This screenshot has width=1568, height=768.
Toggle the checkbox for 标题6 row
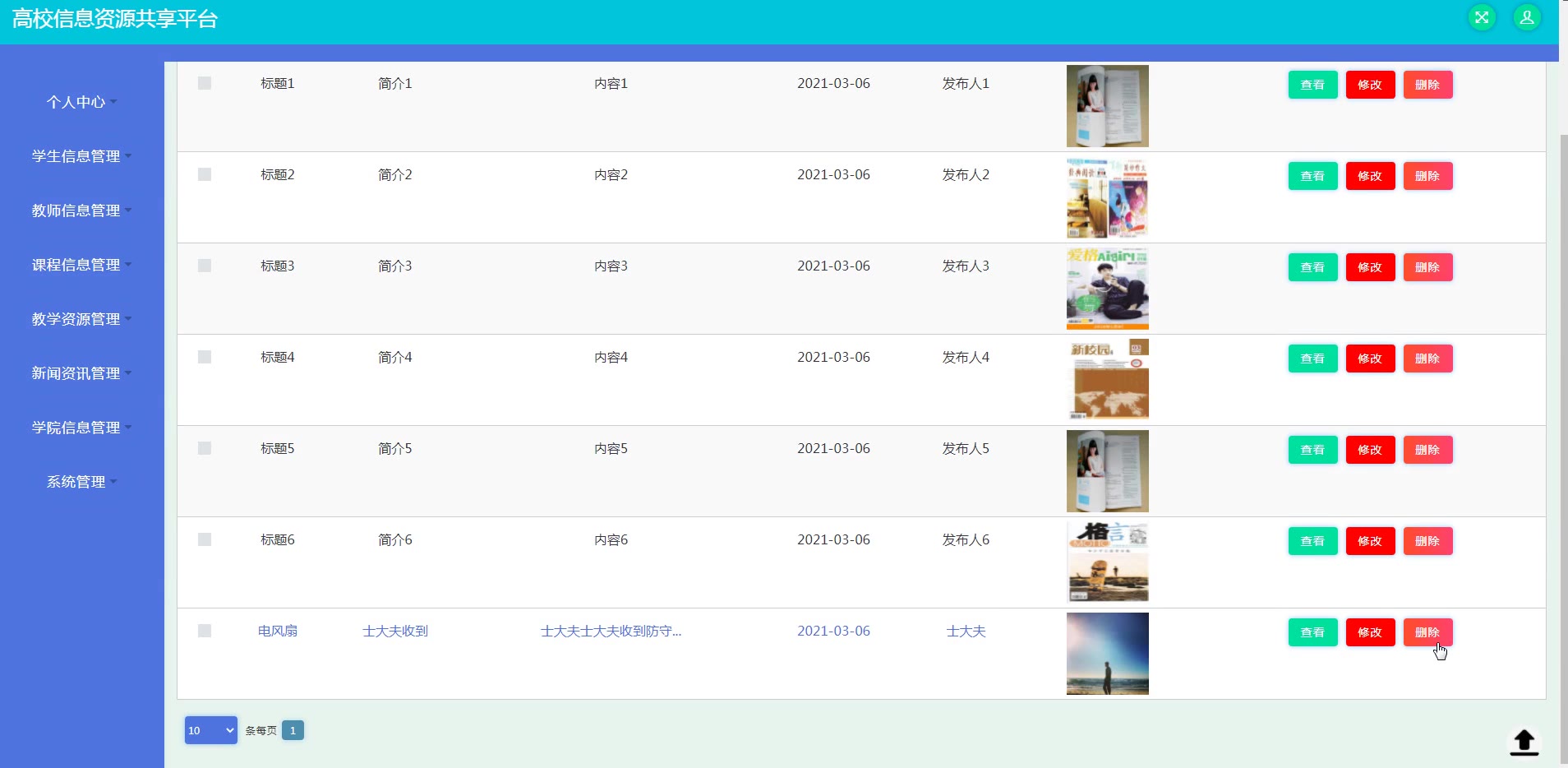pos(205,539)
